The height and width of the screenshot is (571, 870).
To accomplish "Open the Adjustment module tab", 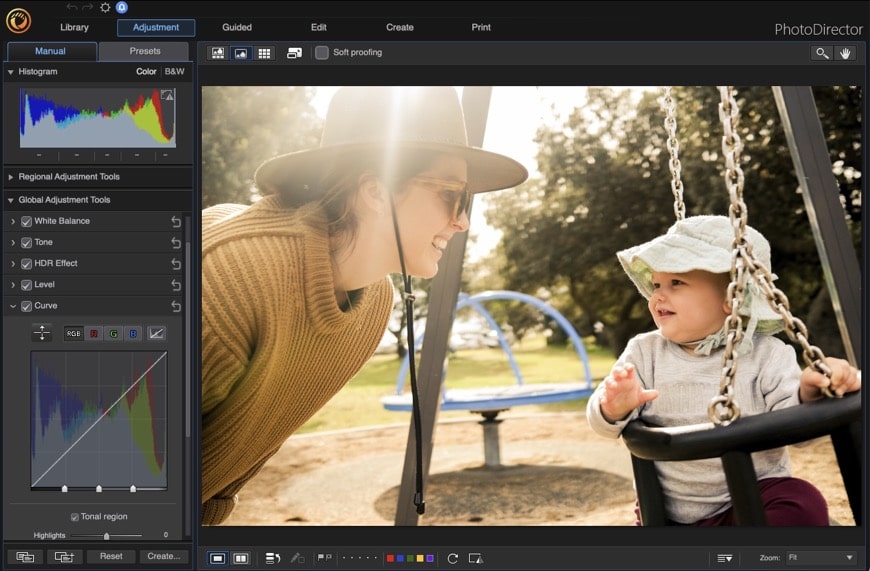I will [x=156, y=27].
